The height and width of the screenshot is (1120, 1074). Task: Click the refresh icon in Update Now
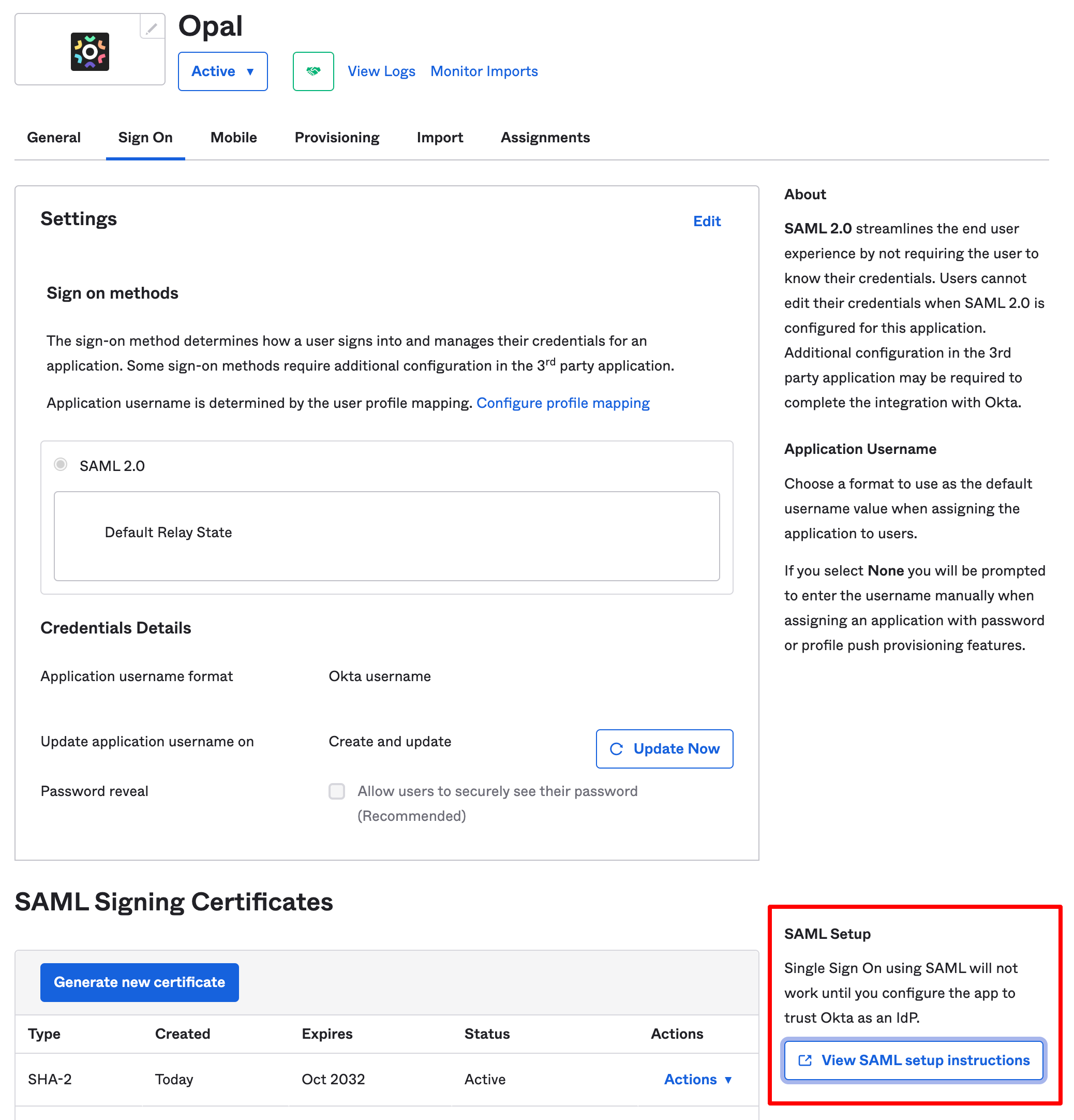pyautogui.click(x=616, y=749)
